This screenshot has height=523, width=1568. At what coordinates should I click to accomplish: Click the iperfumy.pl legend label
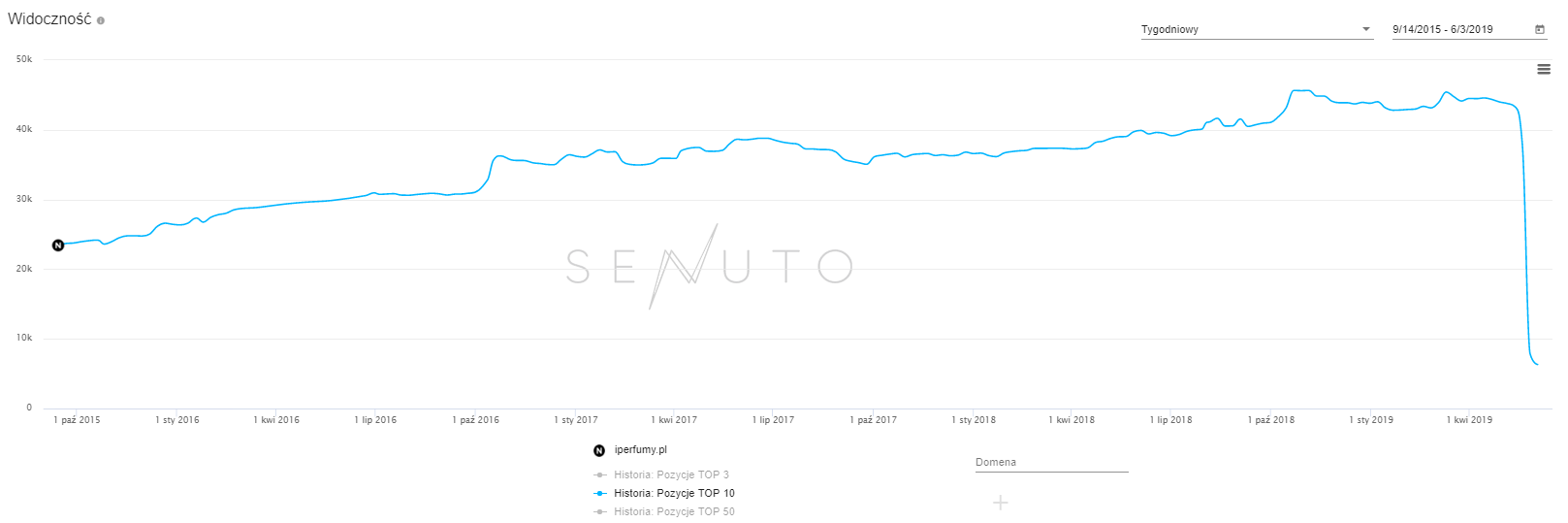[x=641, y=450]
